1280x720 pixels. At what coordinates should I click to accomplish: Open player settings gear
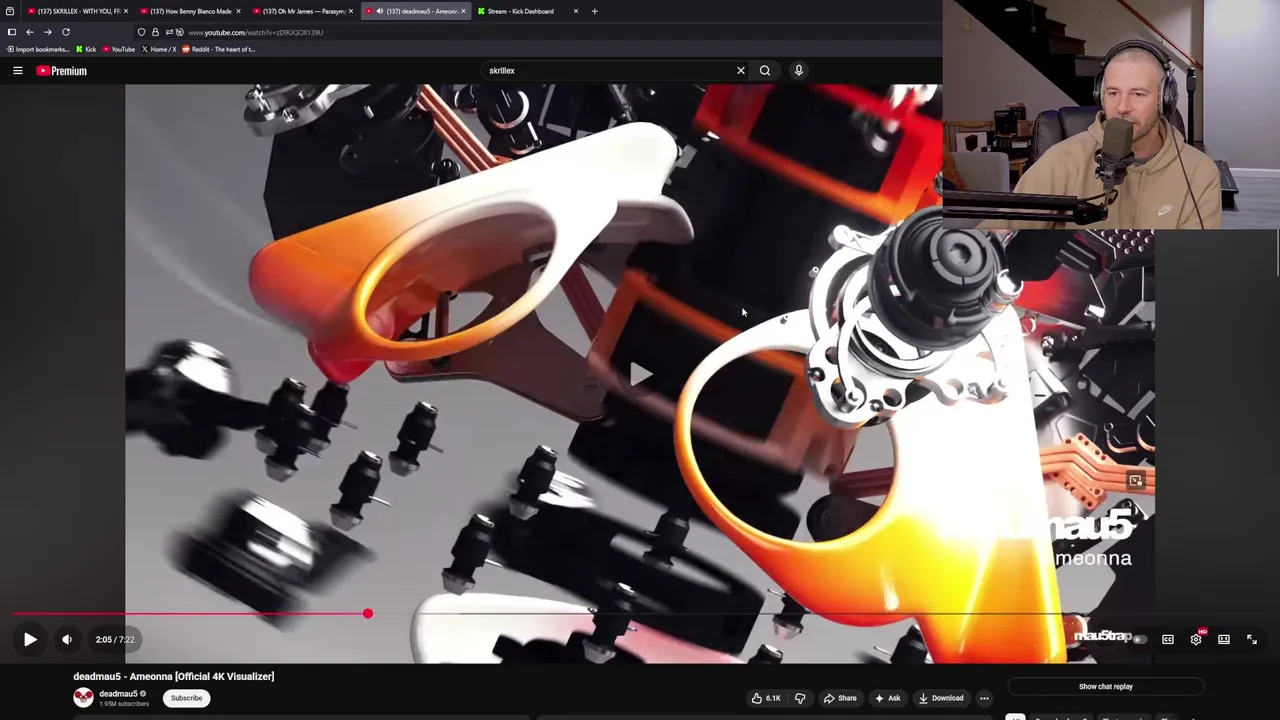pos(1196,639)
